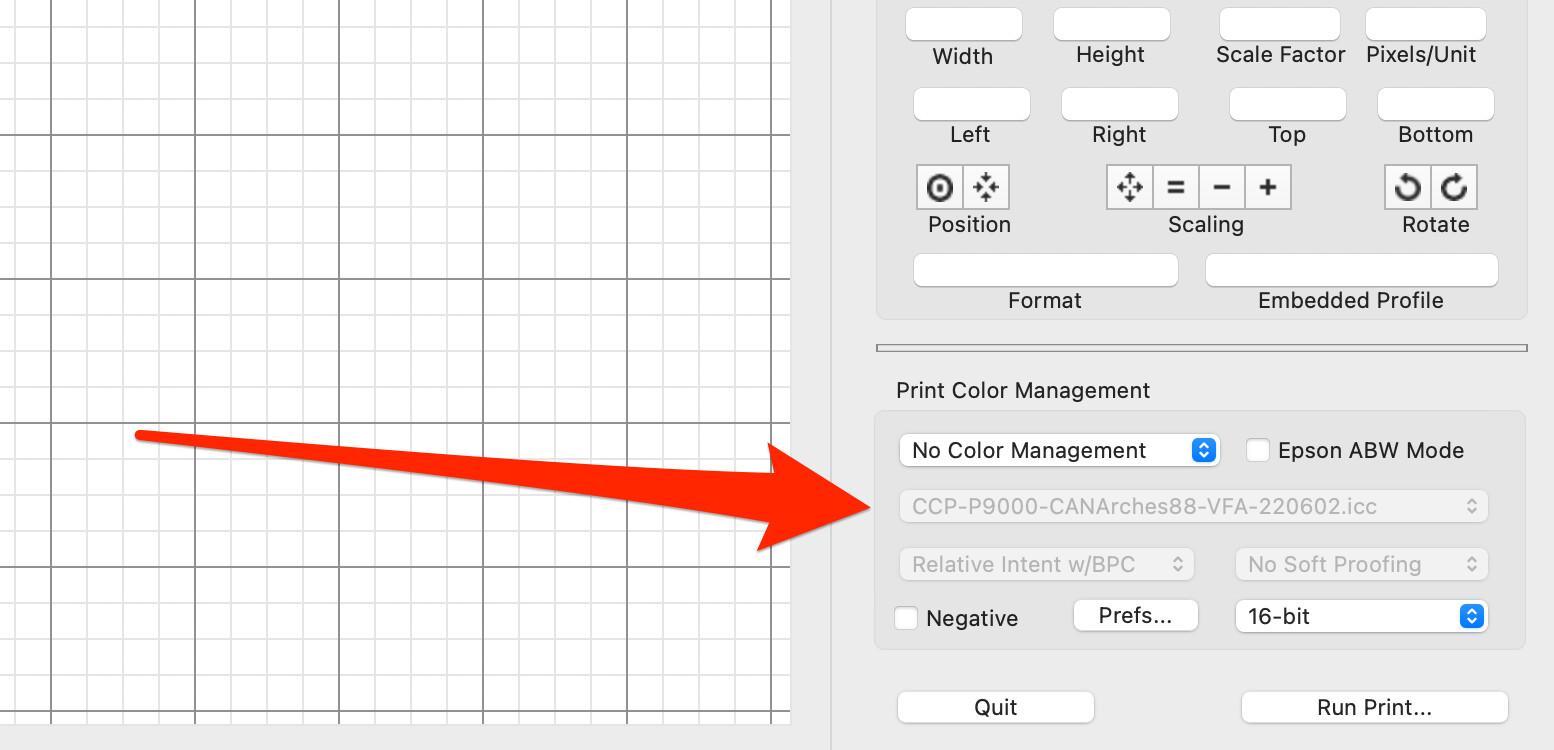Open the ICC profile dropdown
The height and width of the screenshot is (750, 1554).
pyautogui.click(x=1194, y=506)
